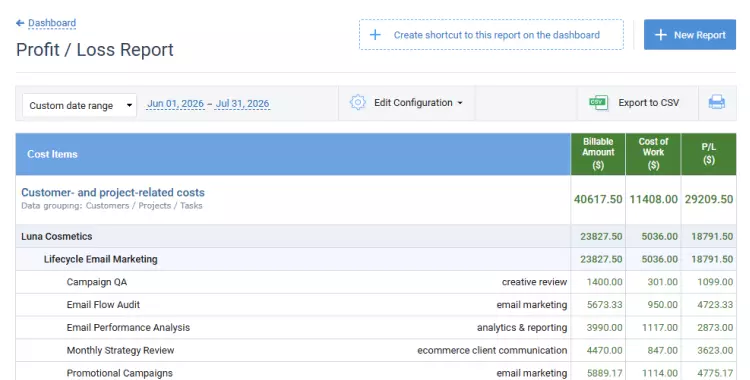
Task: Click the creative review type label
Action: pyautogui.click(x=534, y=282)
